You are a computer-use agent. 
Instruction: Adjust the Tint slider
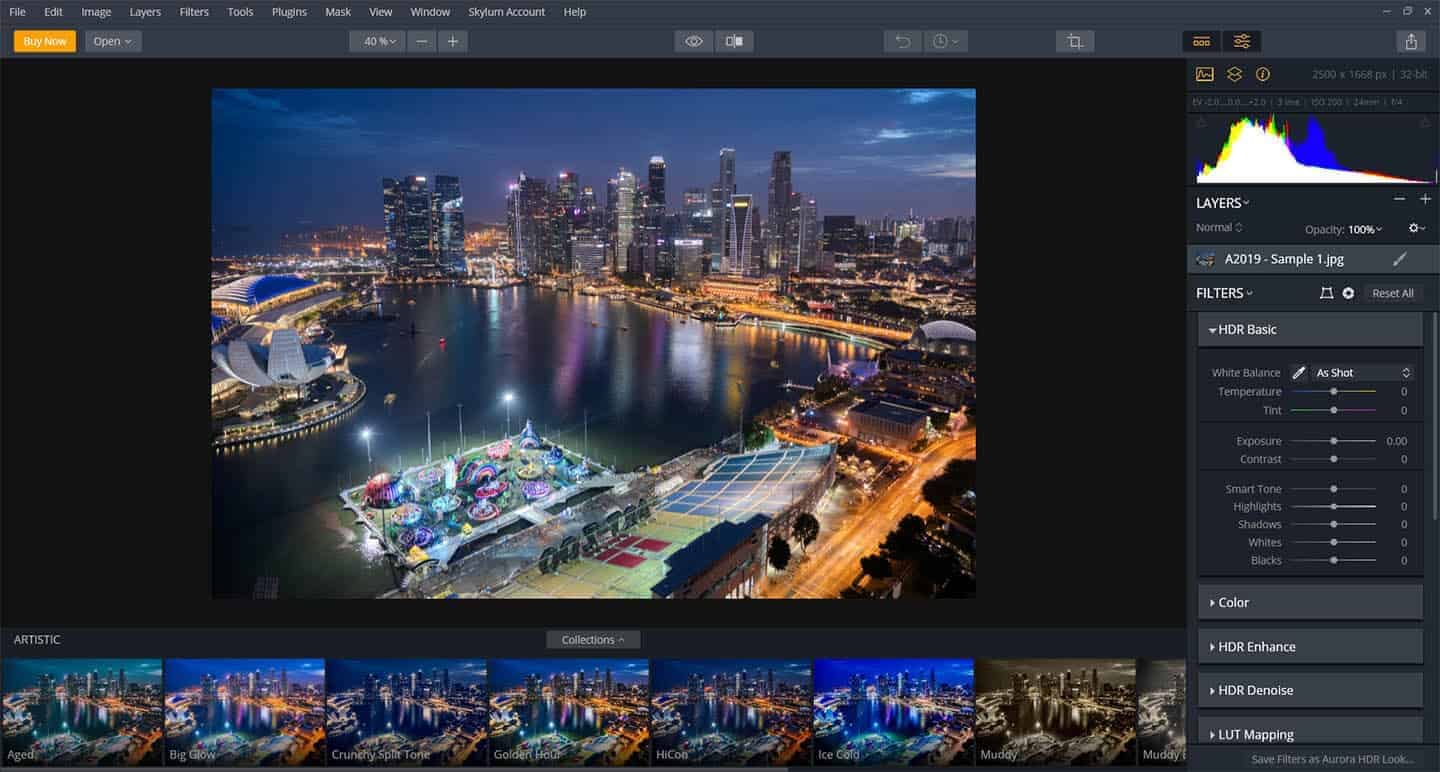1333,410
